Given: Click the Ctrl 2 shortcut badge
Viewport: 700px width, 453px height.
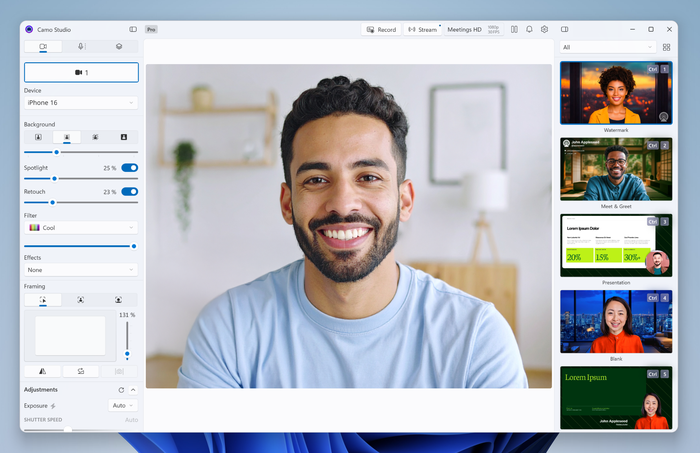Looking at the screenshot, I should [658, 145].
